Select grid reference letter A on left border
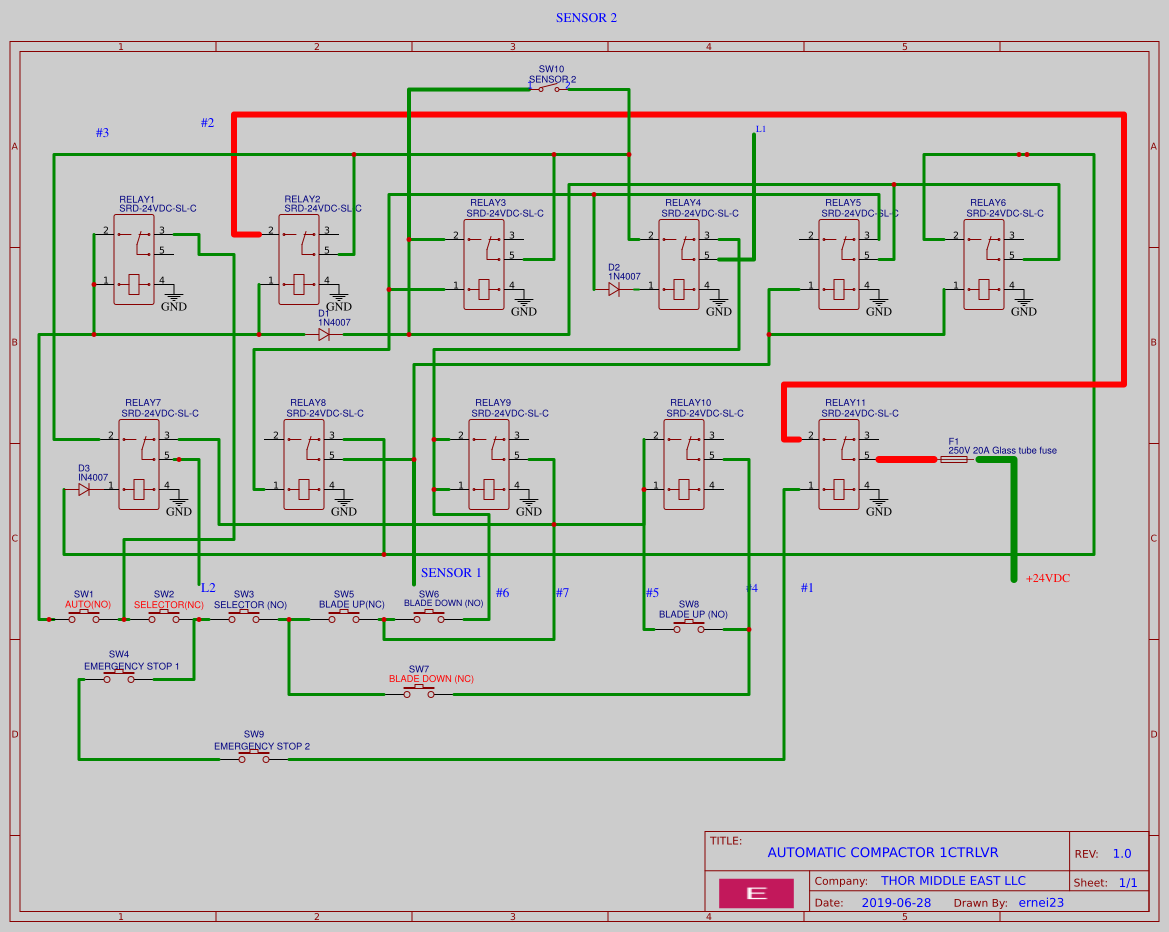This screenshot has width=1169, height=932. [14, 146]
